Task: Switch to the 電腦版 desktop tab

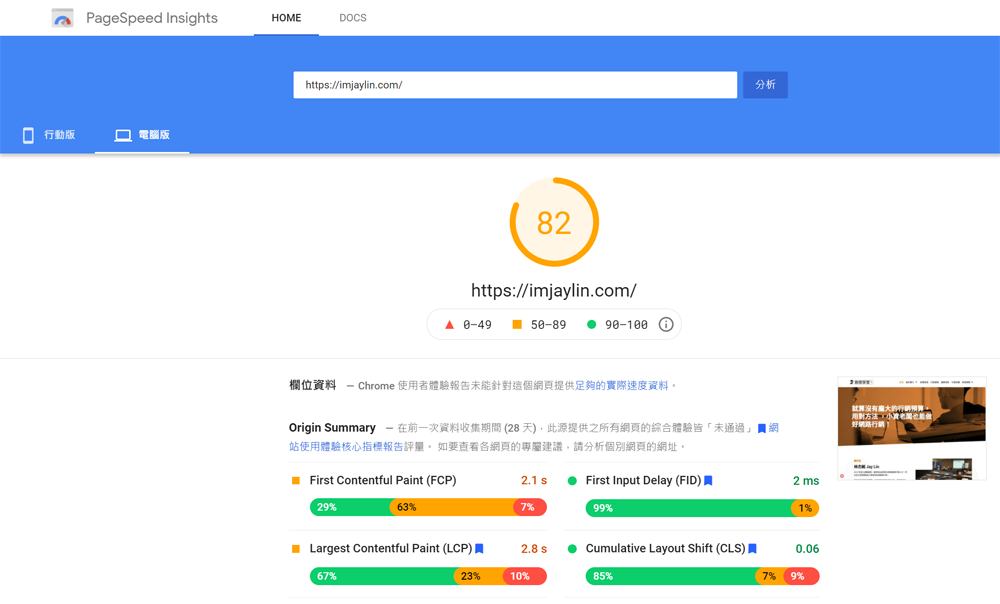Action: click(x=142, y=135)
